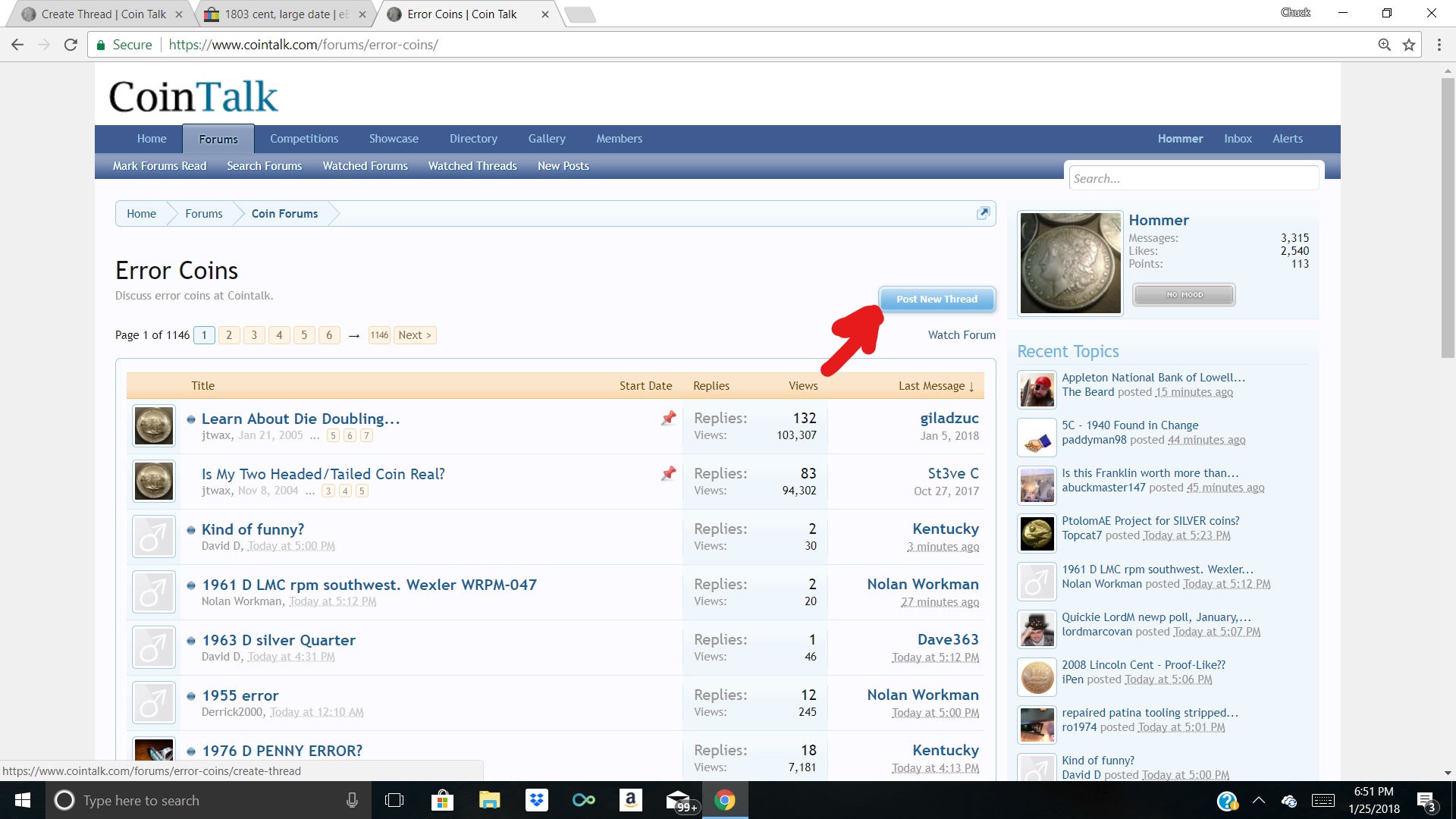1456x819 pixels.
Task: Show hidden system tray icons
Action: tap(1259, 800)
